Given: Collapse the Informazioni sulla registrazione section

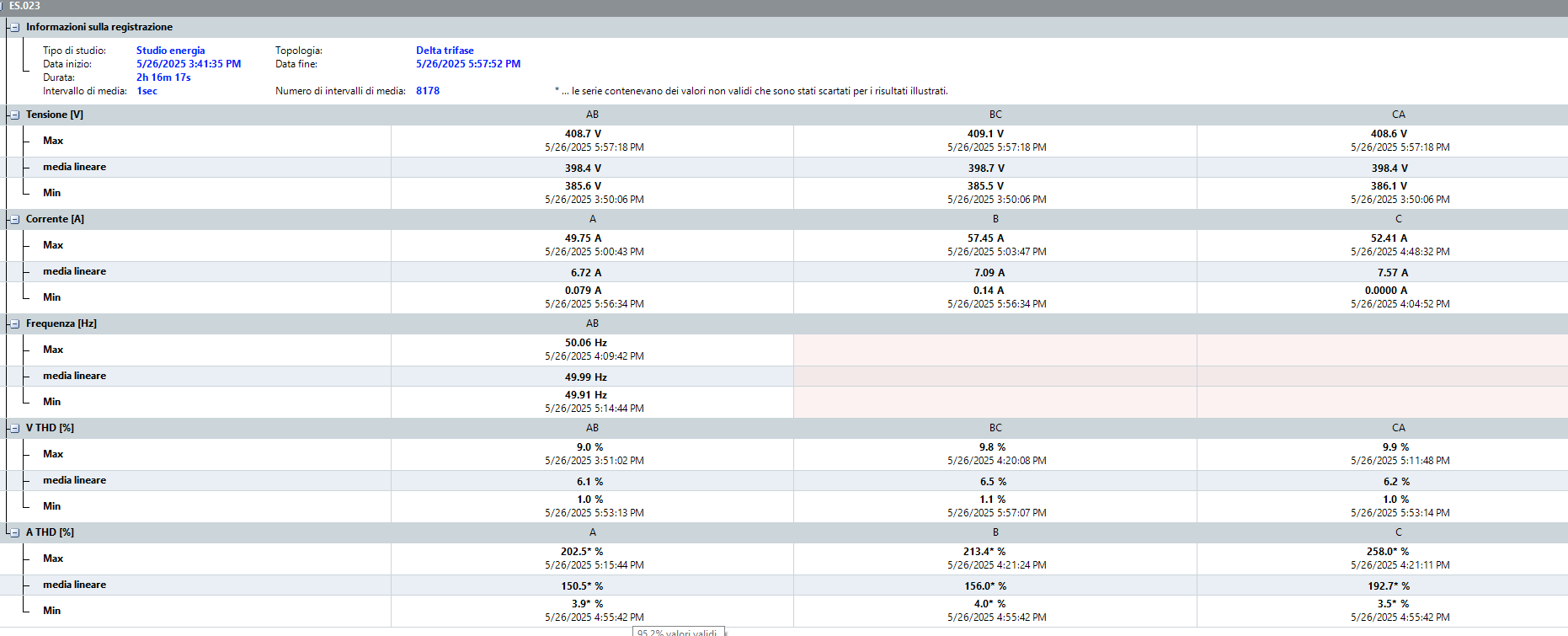Looking at the screenshot, I should [14, 27].
